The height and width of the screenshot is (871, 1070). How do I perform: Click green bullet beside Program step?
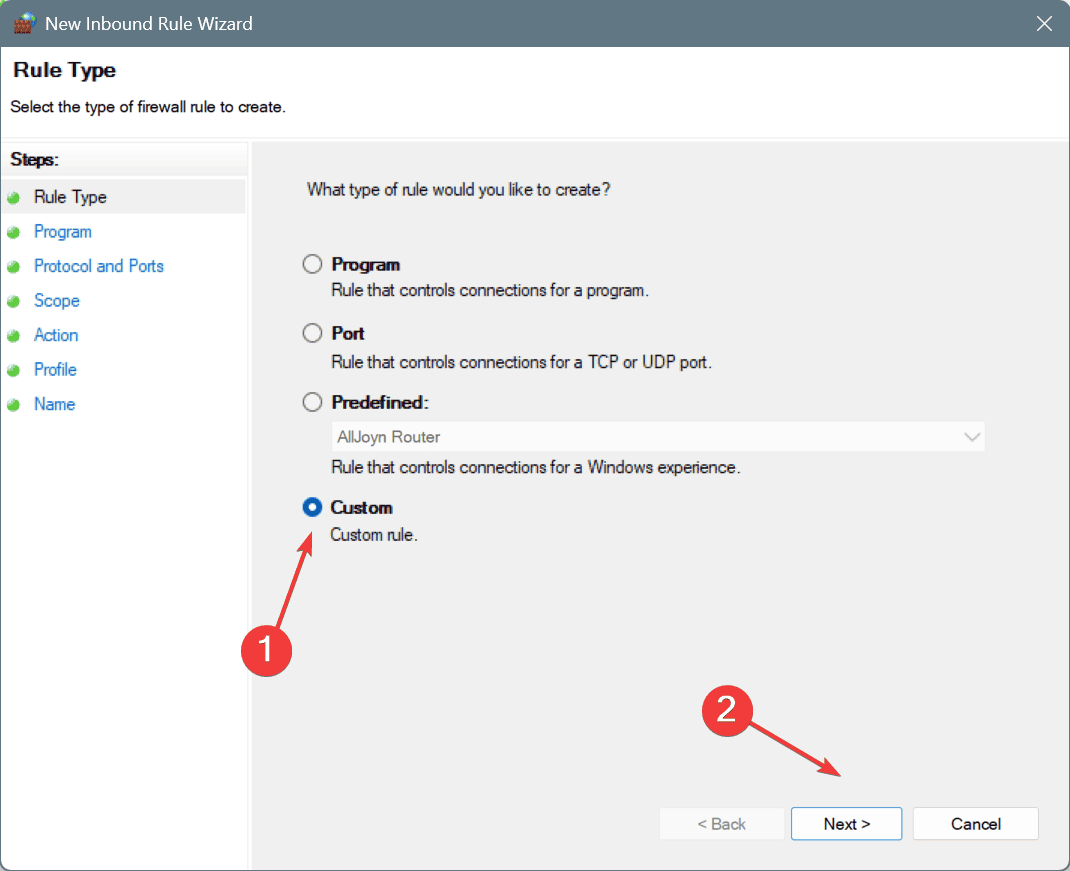click(x=14, y=233)
